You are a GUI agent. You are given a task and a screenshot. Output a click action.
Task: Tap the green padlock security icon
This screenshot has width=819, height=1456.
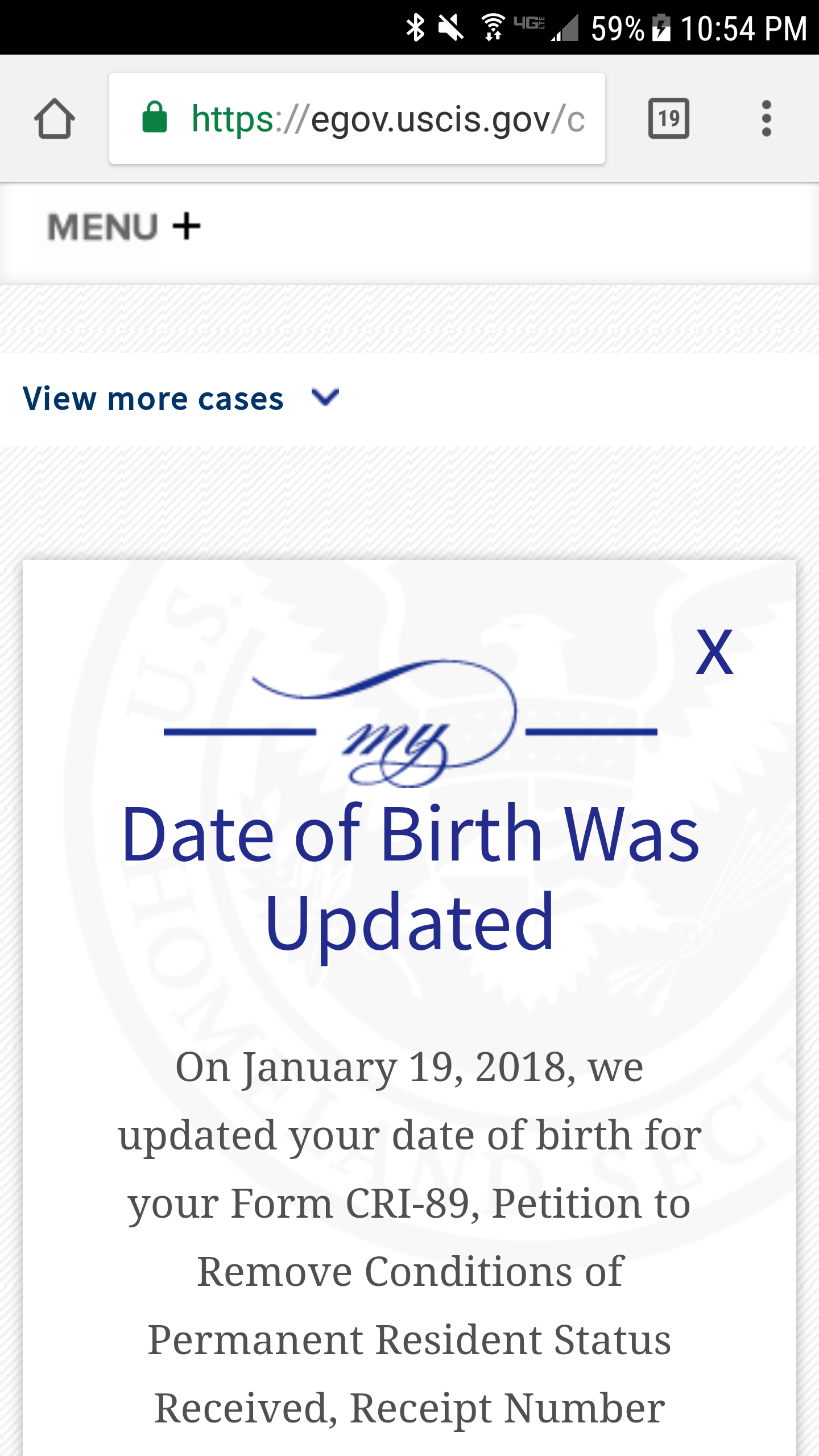pos(154,117)
